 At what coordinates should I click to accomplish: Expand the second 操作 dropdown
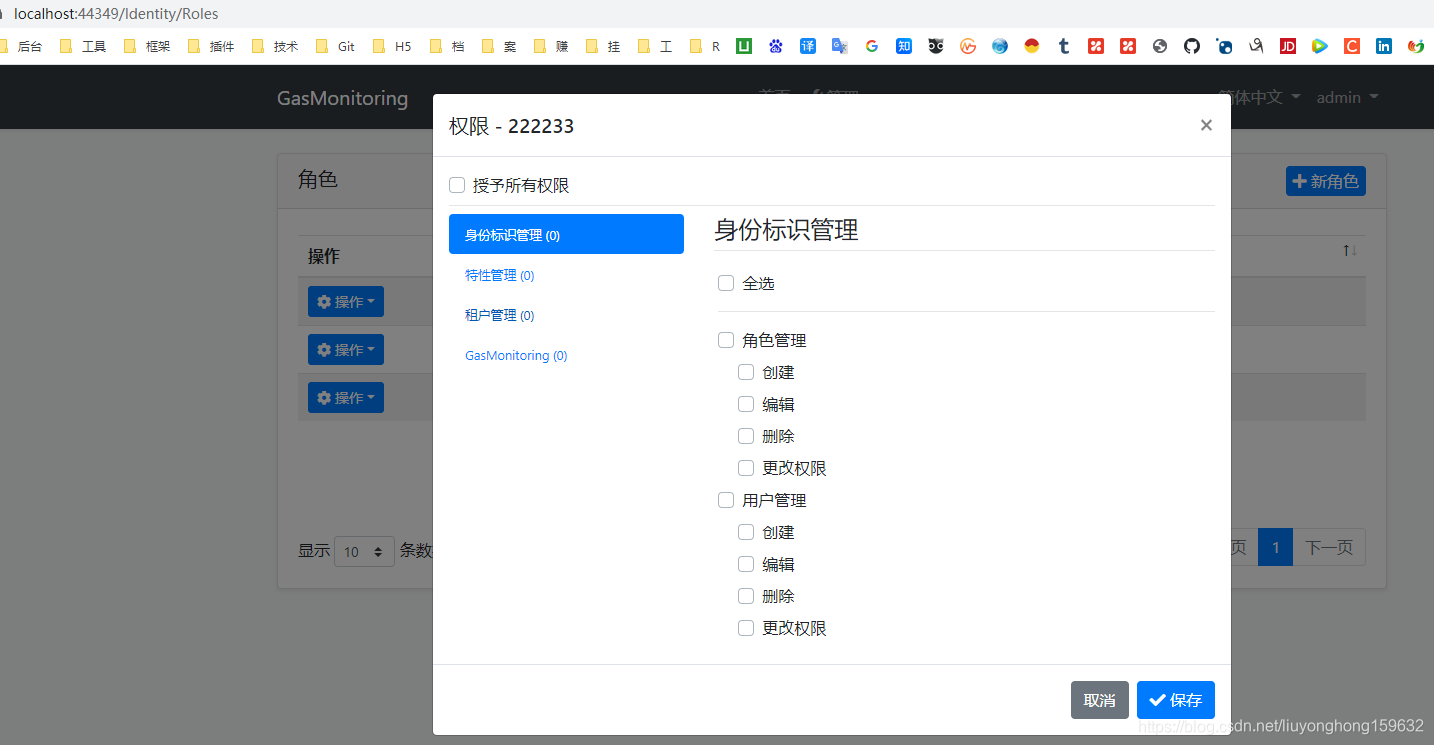(345, 349)
